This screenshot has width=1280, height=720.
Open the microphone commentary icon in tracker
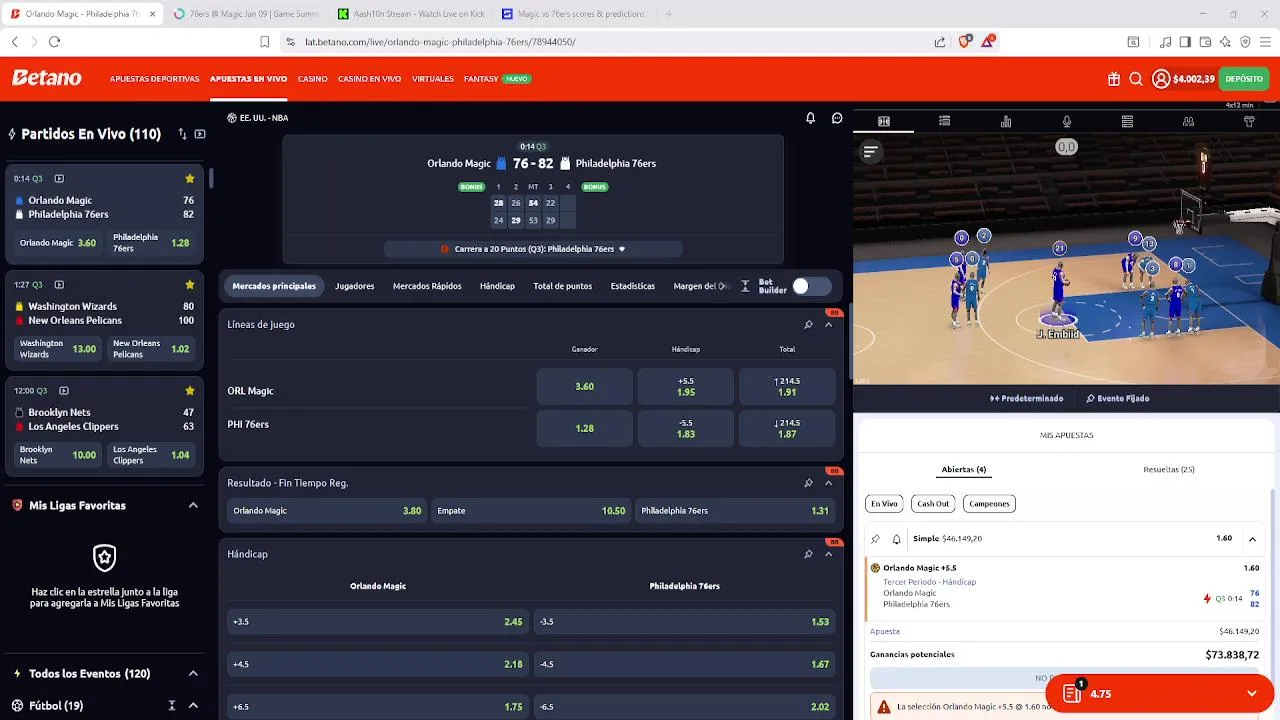[1067, 121]
